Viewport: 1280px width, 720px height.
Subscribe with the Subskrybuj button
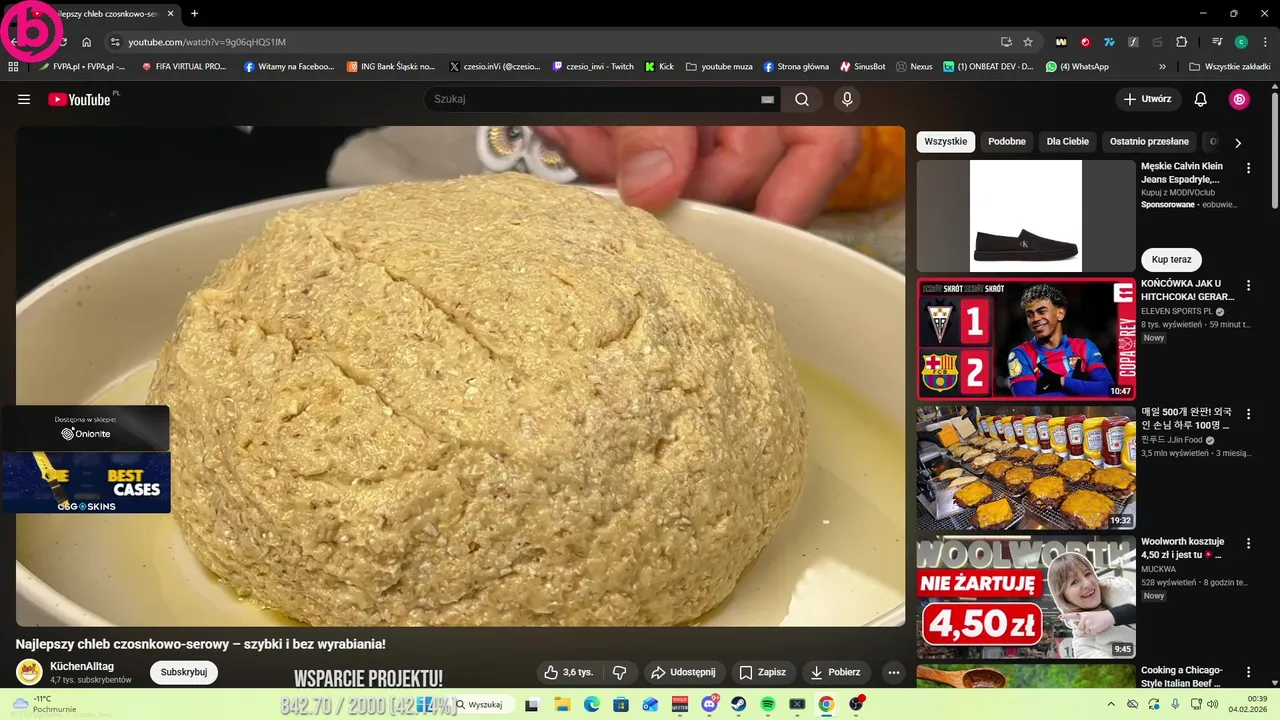pos(184,672)
